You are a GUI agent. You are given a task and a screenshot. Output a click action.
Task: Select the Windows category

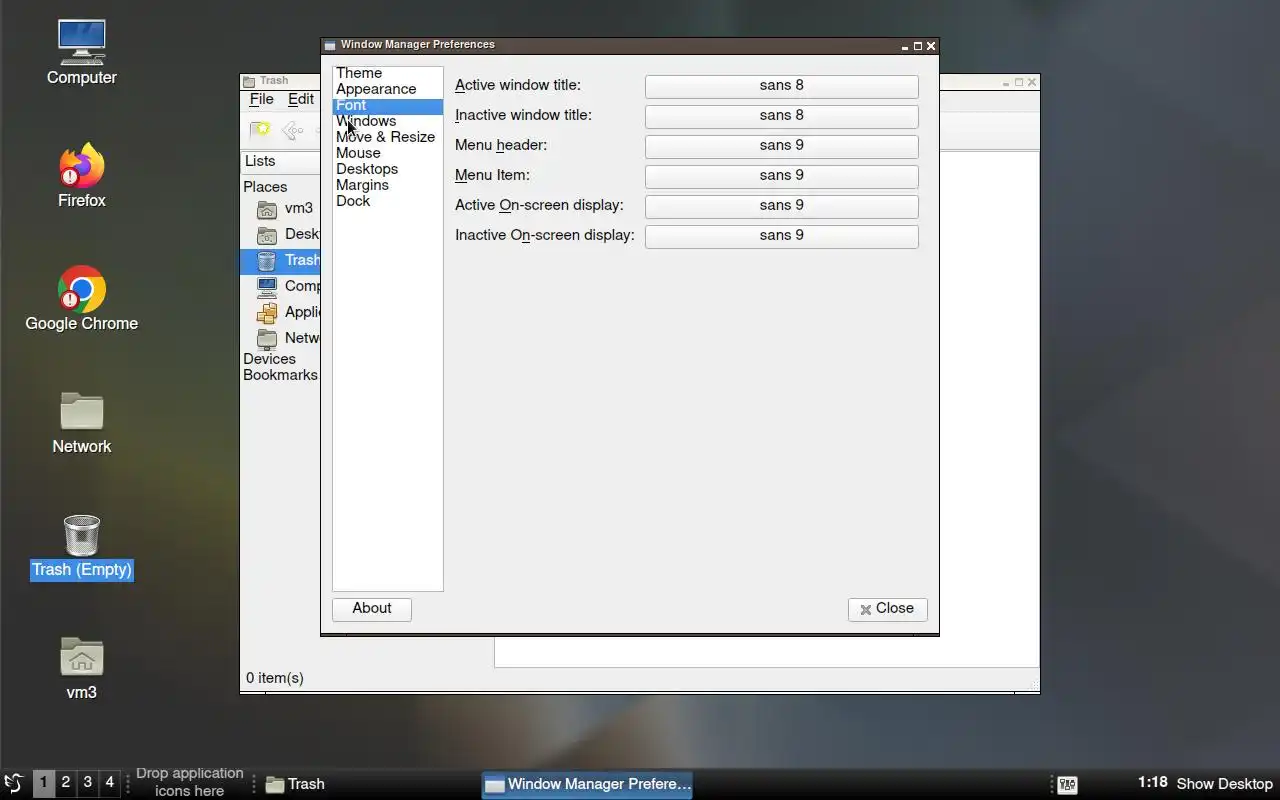pos(388,121)
